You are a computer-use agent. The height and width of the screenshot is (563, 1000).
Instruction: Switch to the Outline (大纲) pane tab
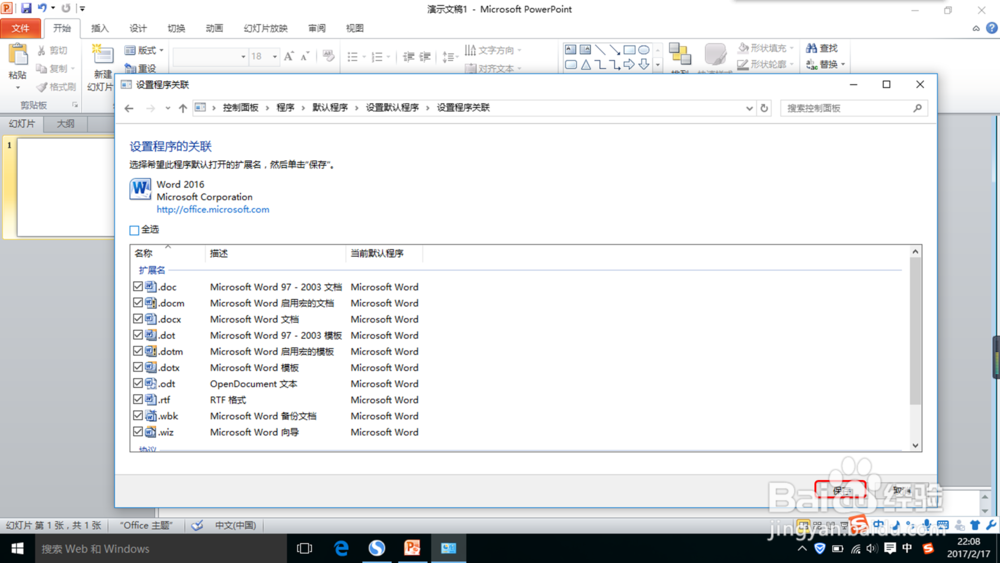[x=66, y=124]
